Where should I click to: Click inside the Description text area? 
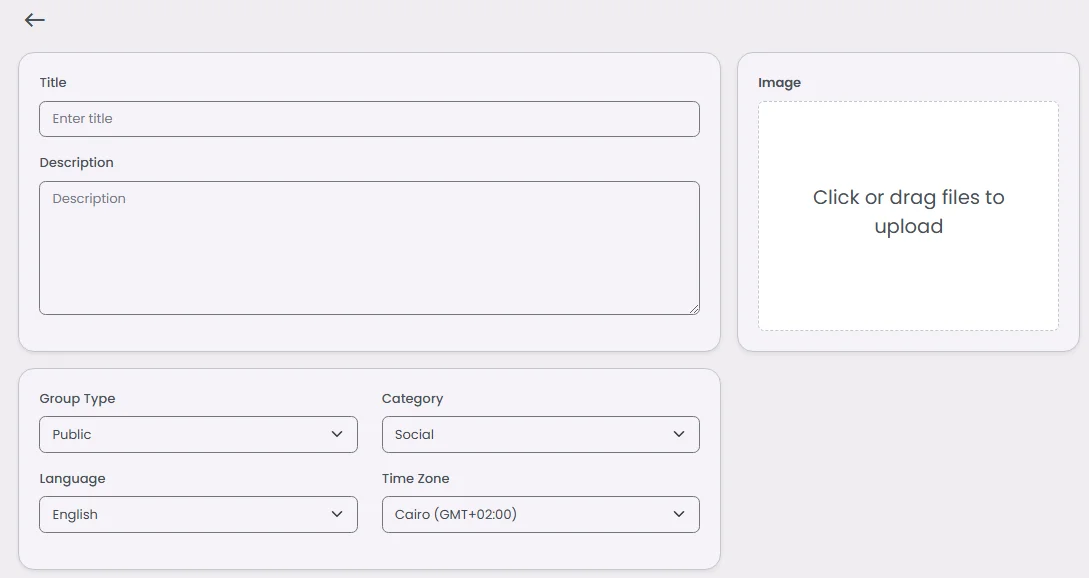point(369,248)
